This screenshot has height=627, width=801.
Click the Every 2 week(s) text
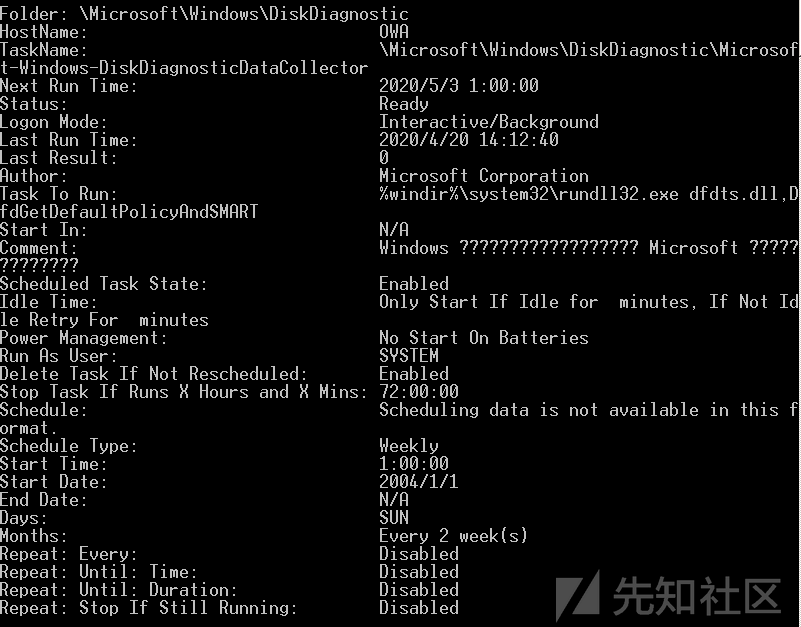453,536
